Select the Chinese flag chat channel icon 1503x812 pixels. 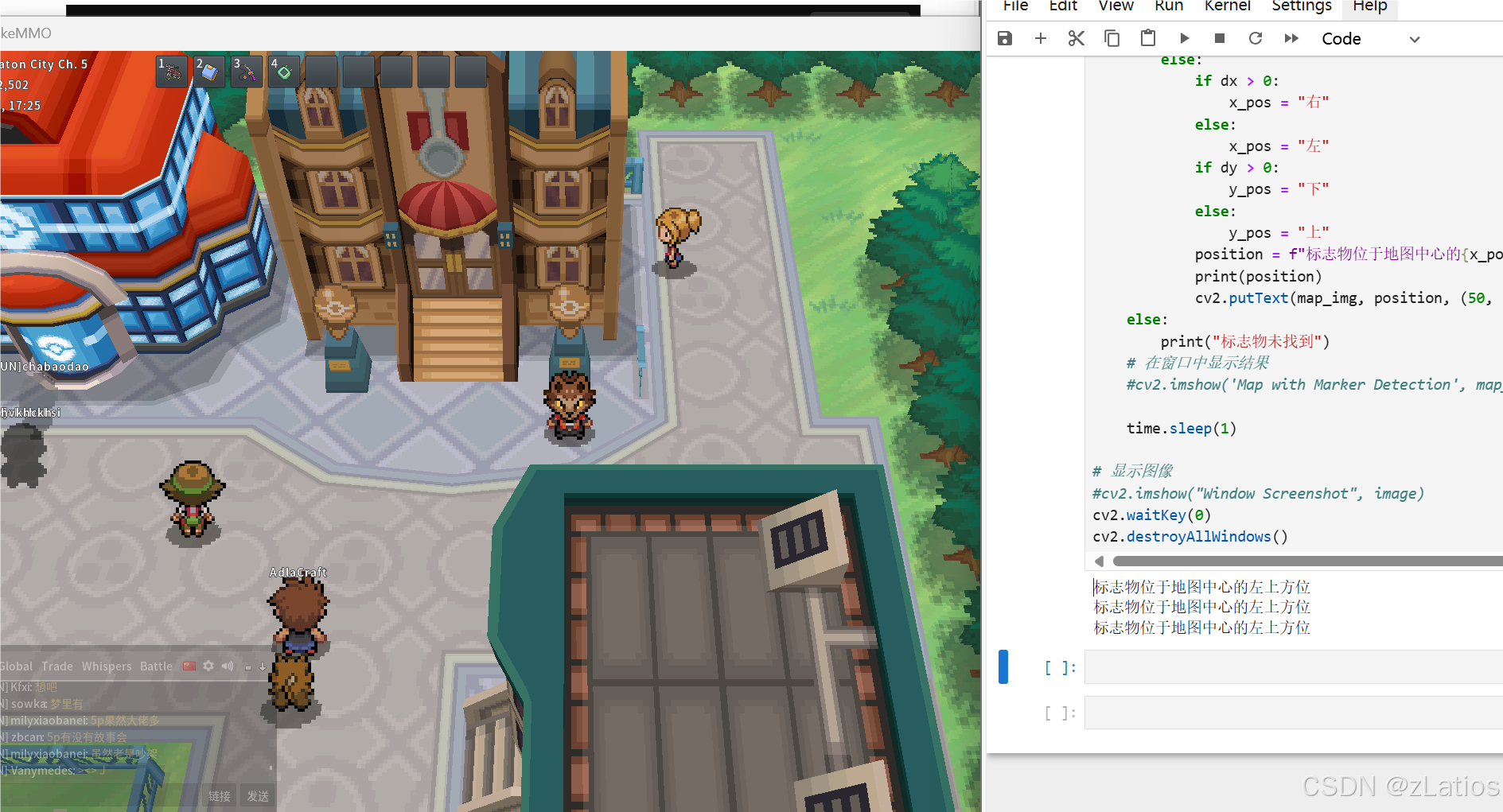coord(189,666)
